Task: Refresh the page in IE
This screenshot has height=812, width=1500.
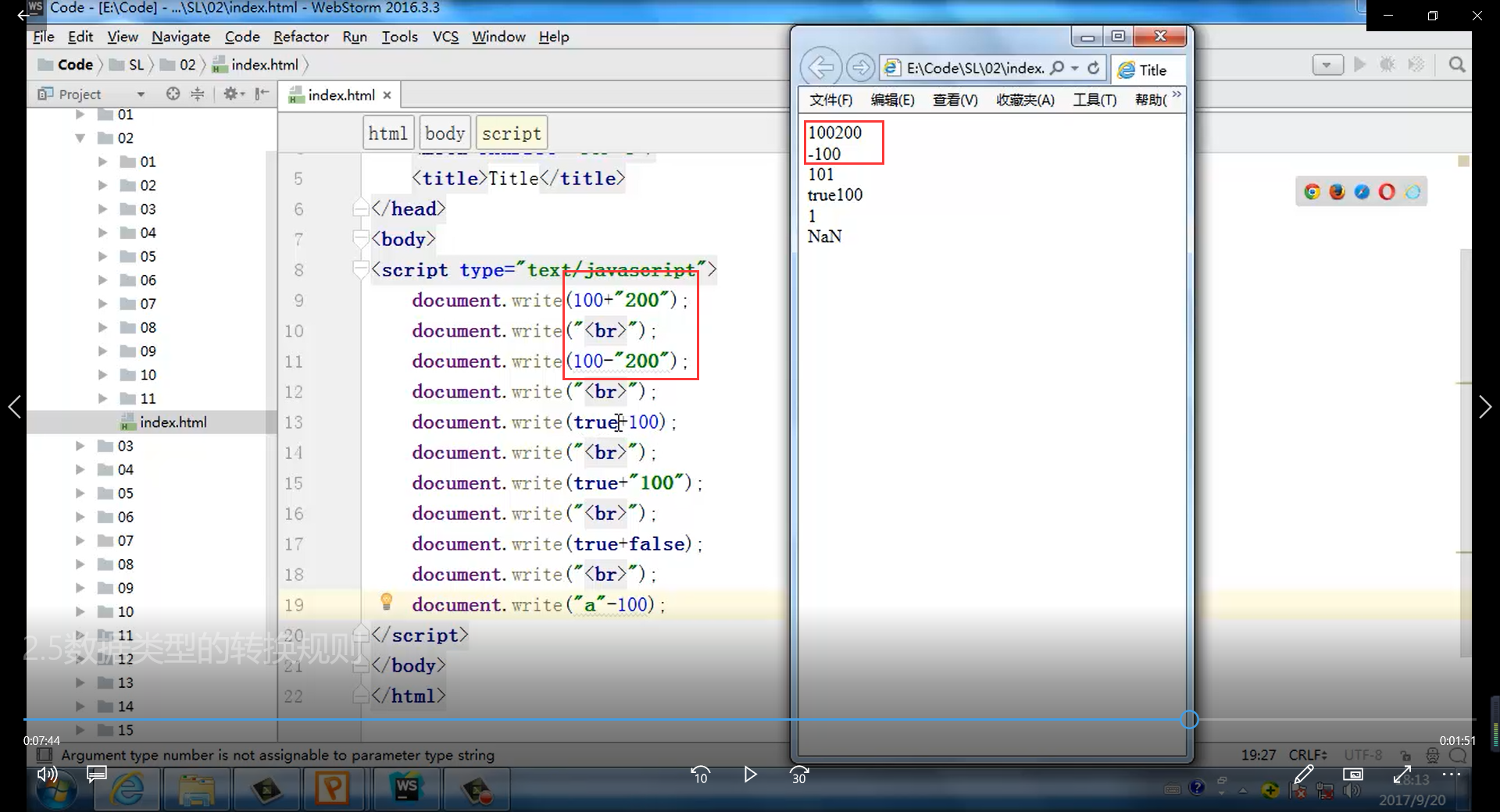Action: pos(1094,68)
